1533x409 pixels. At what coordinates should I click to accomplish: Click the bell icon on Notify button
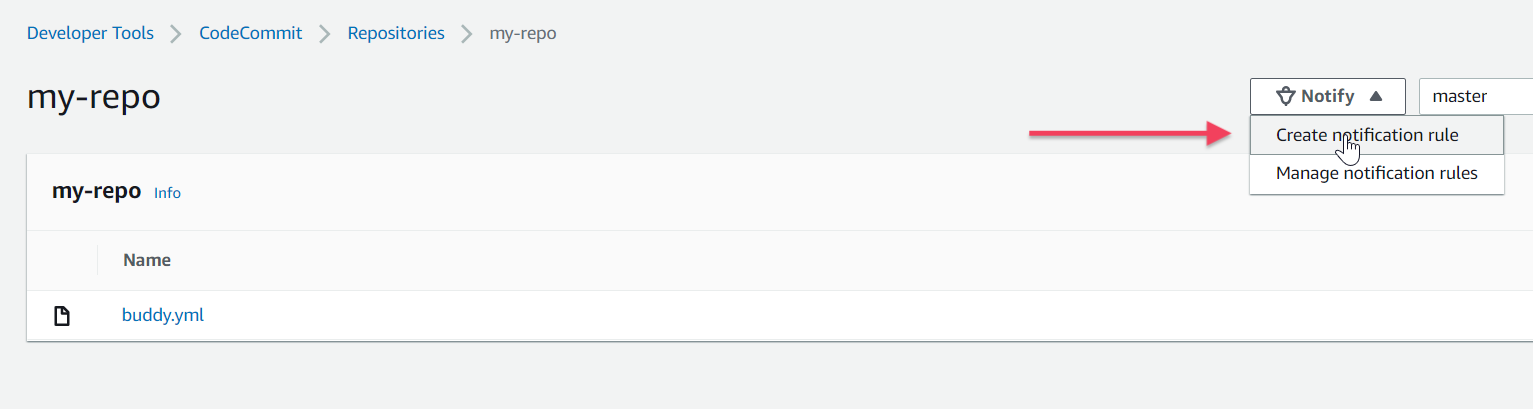[x=1286, y=97]
